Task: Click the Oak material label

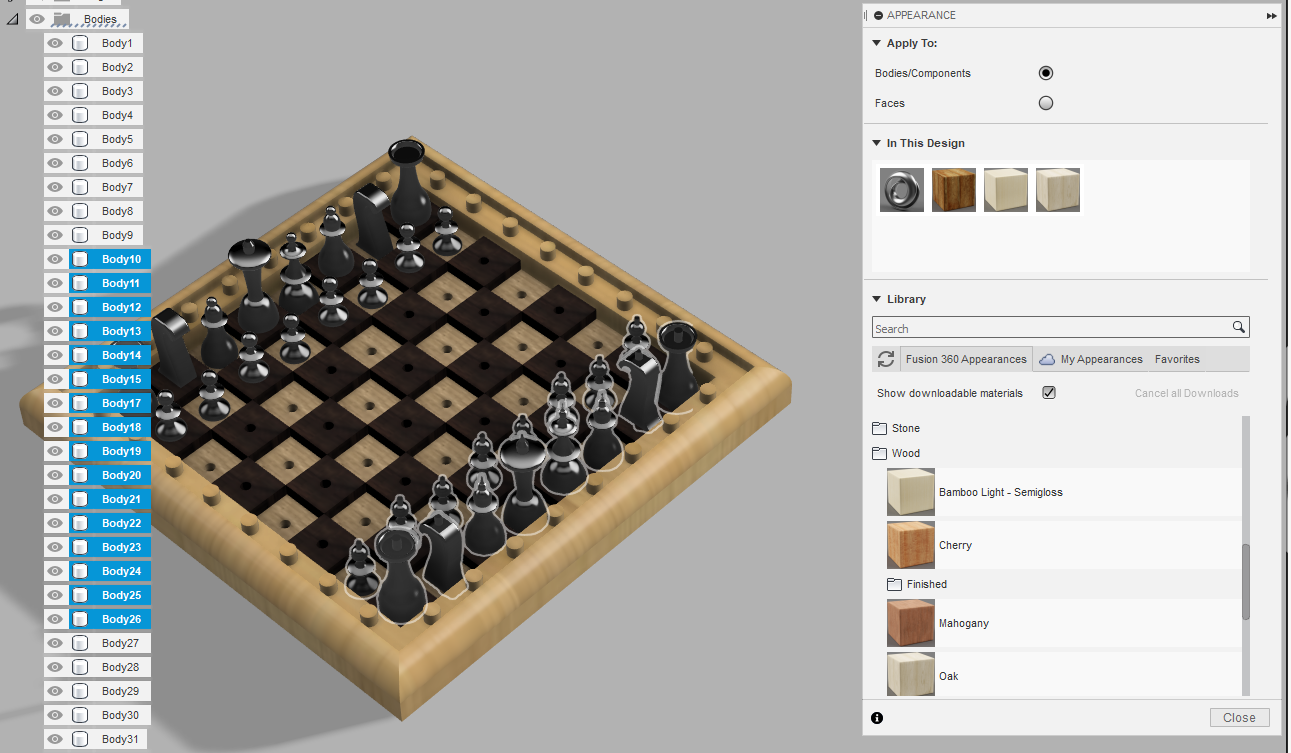Action: click(x=948, y=676)
